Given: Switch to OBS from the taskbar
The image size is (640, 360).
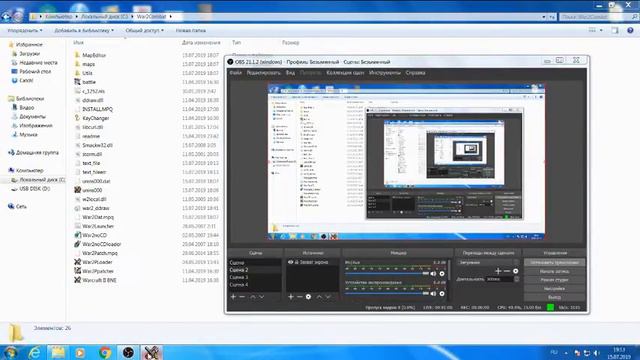Looking at the screenshot, I should pos(128,353).
